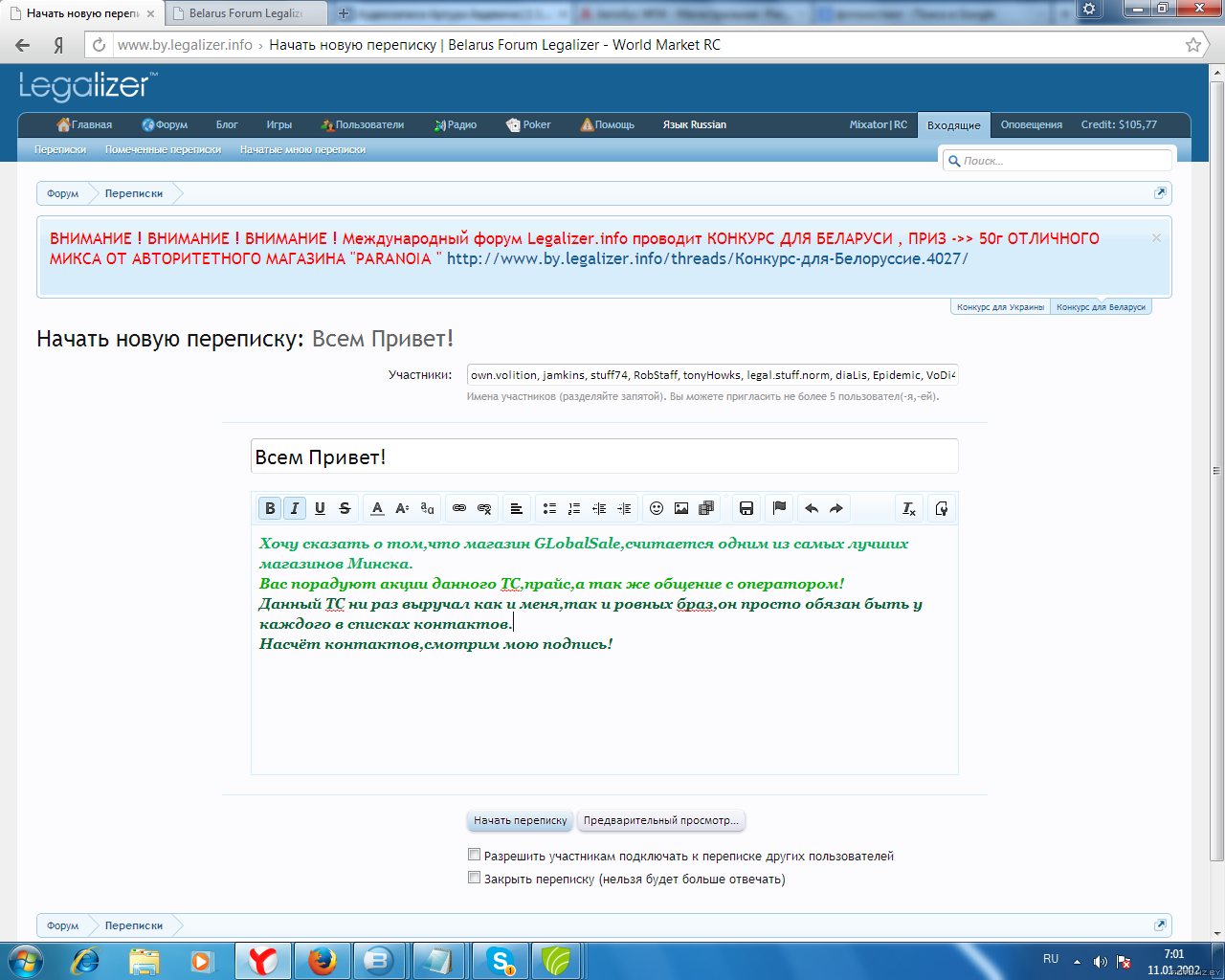
Task: Insert an unordered bullet list
Action: pos(549,508)
